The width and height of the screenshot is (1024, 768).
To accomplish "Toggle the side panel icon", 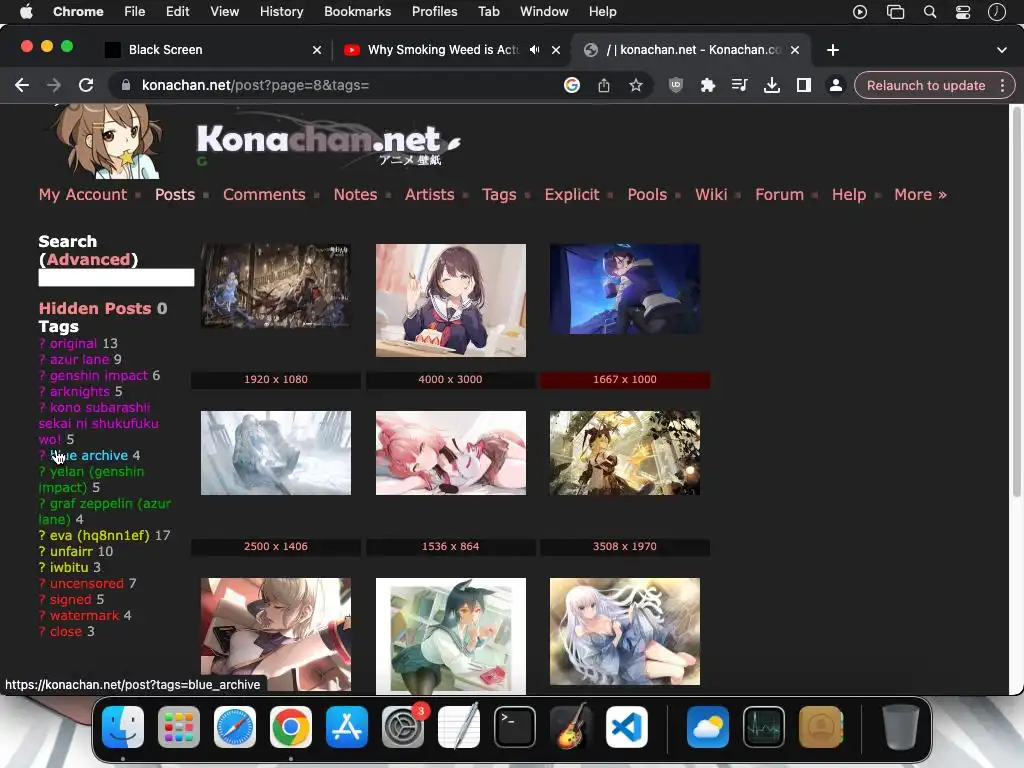I will coord(803,86).
